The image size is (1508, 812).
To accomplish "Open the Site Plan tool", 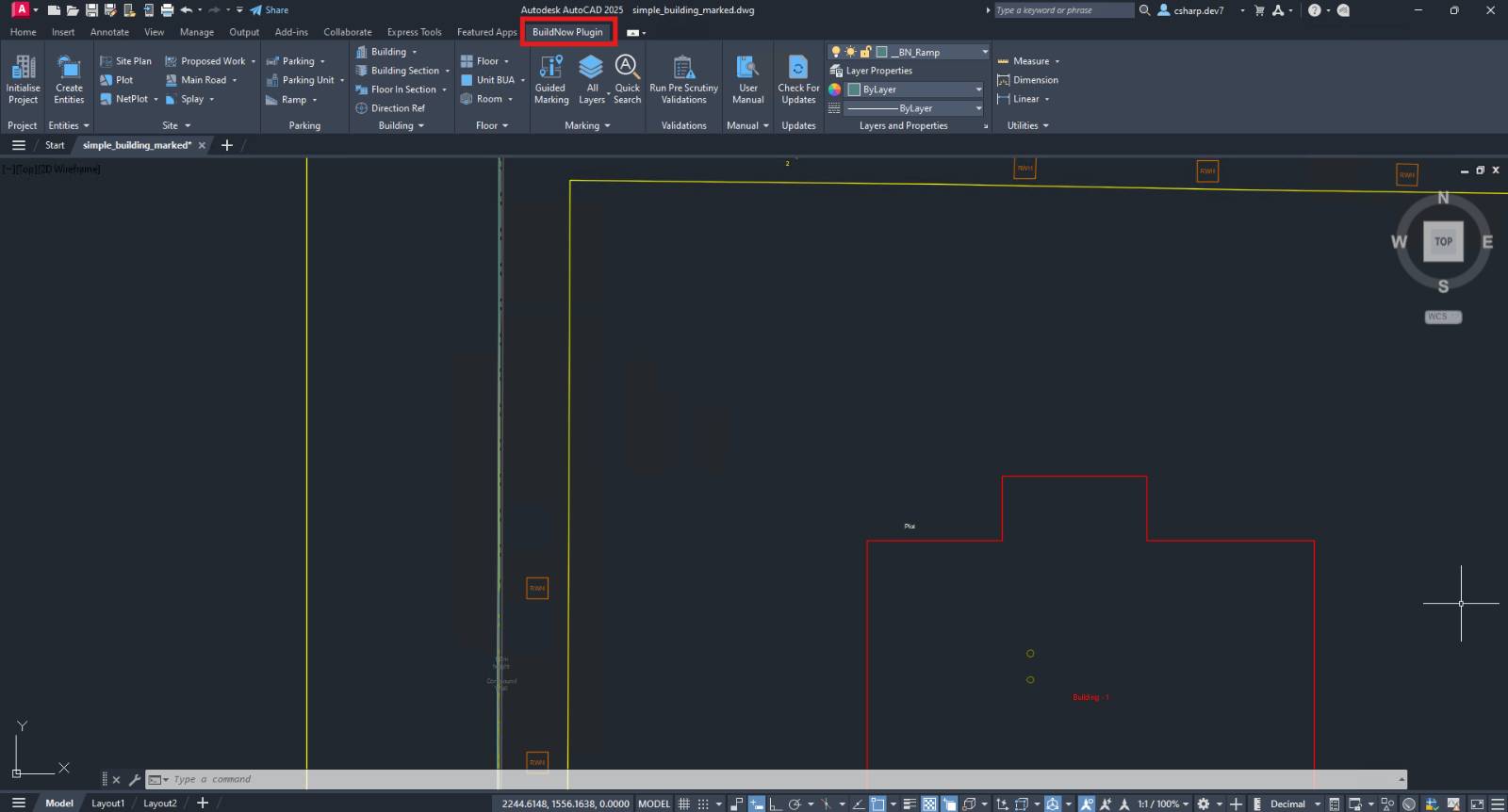I will point(125,61).
